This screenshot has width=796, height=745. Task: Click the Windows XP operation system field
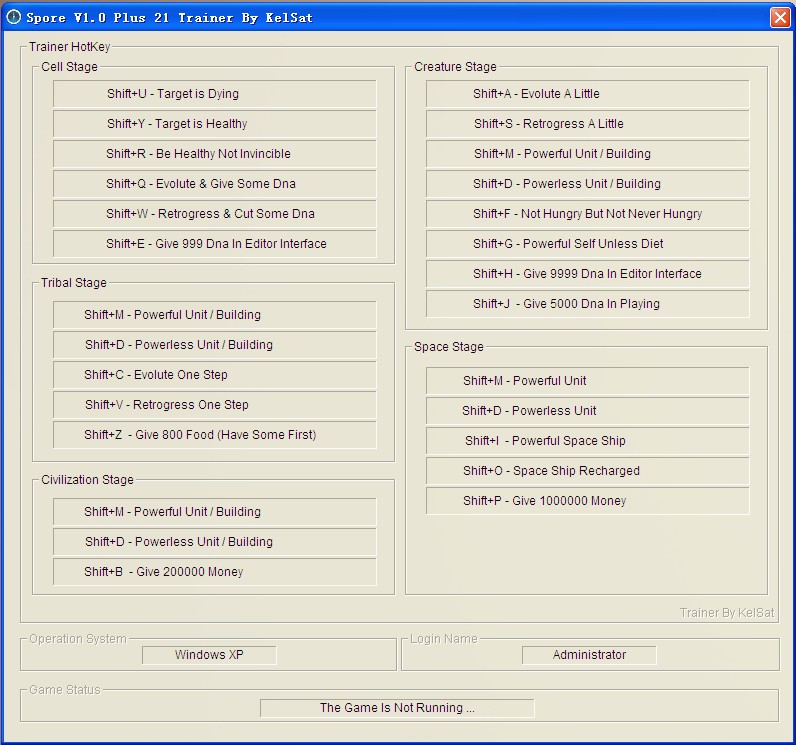click(x=209, y=655)
